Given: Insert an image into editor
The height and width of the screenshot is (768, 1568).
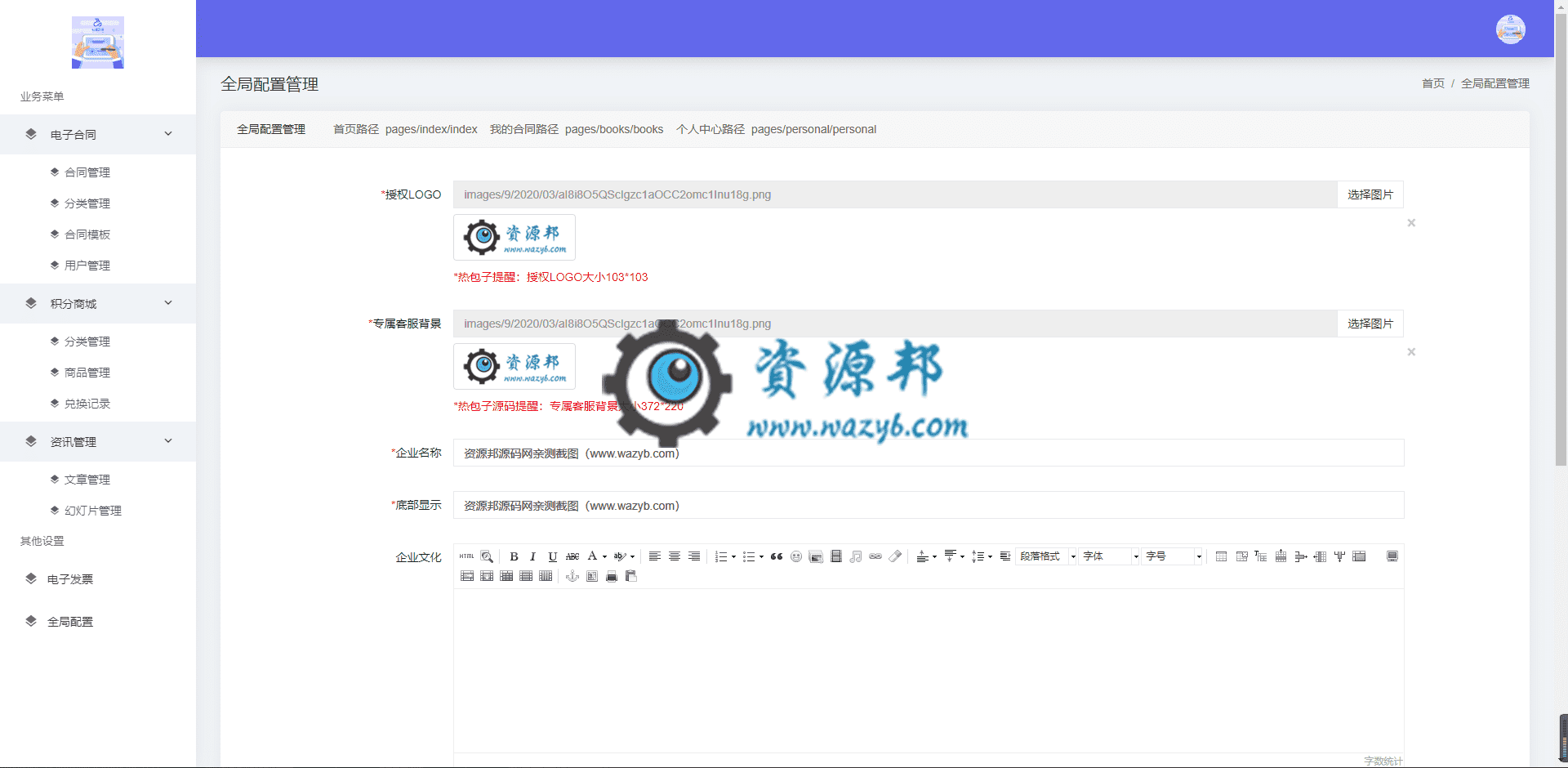Looking at the screenshot, I should point(816,556).
